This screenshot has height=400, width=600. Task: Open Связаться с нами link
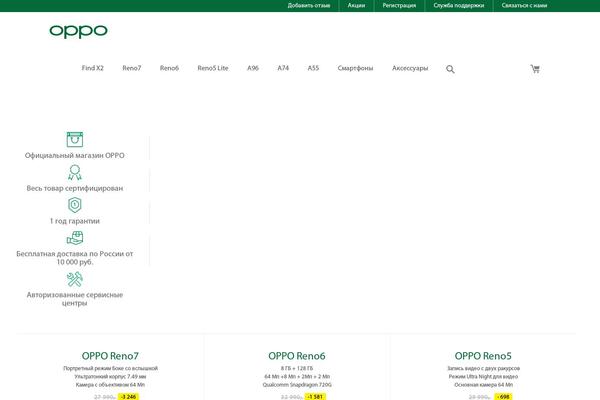pyautogui.click(x=524, y=5)
